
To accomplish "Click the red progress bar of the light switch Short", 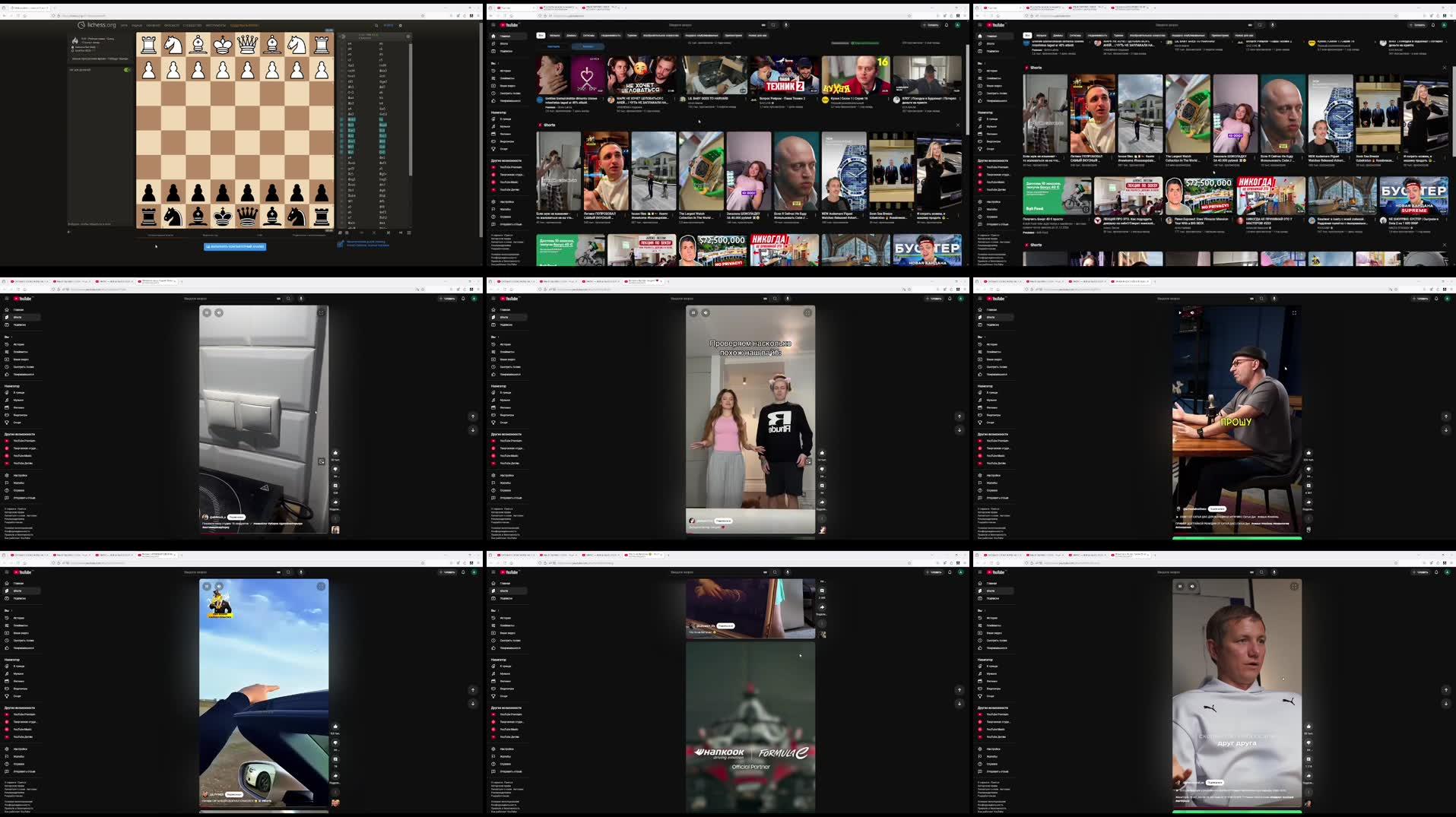I will point(264,533).
